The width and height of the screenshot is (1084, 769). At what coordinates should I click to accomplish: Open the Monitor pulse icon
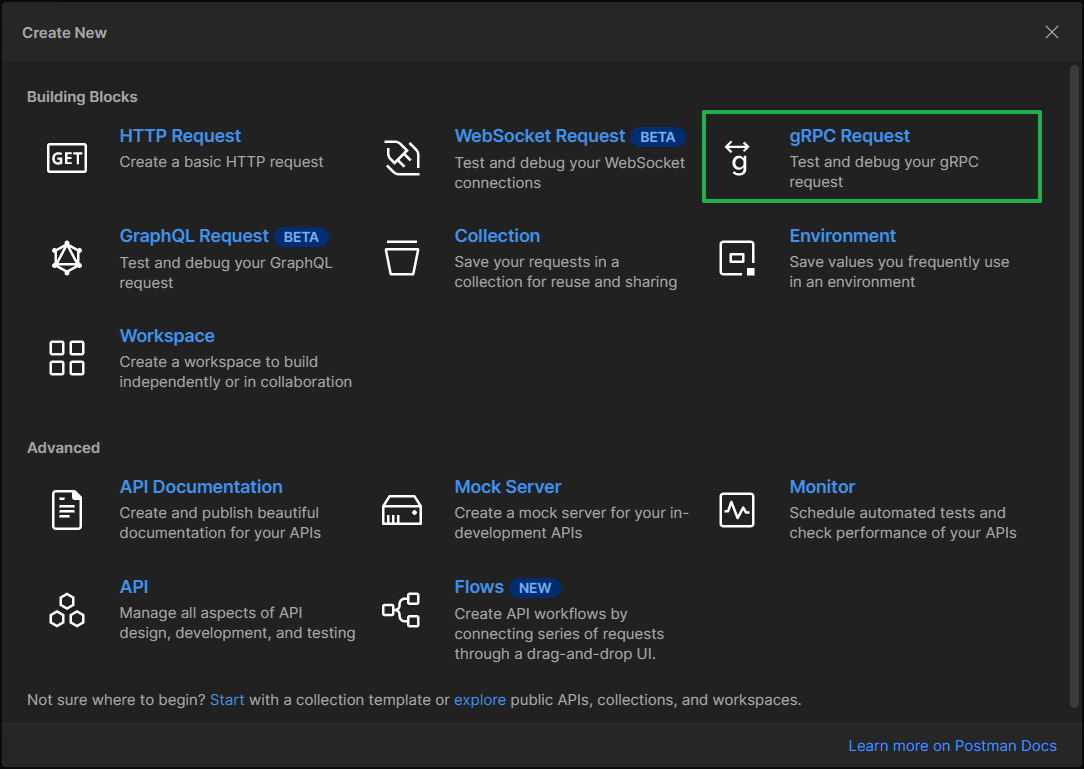pos(737,510)
